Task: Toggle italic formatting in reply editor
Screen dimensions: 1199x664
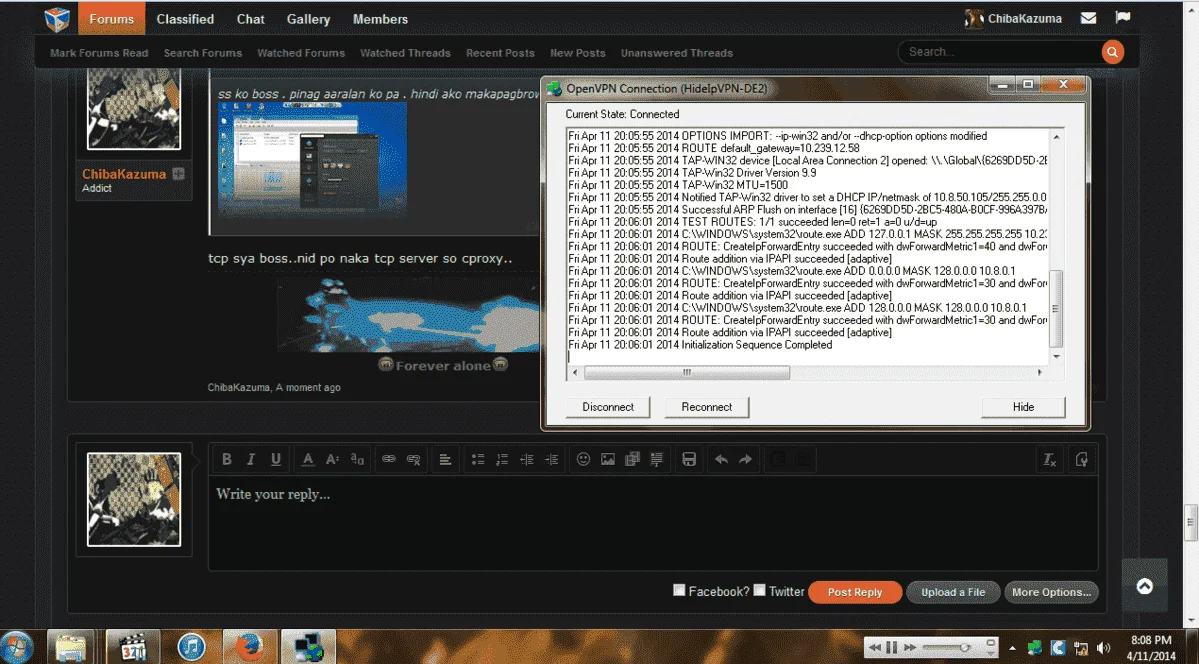Action: point(251,459)
